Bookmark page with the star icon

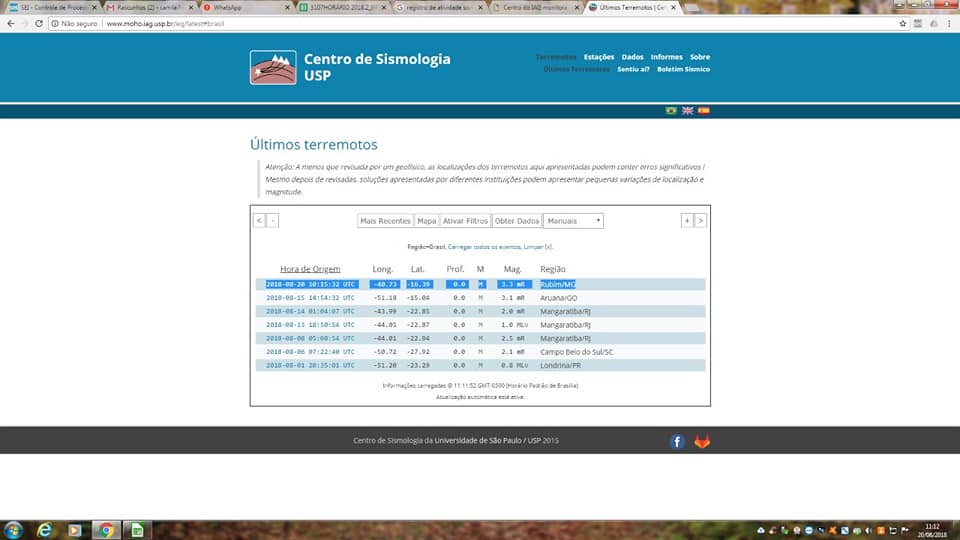coord(903,23)
